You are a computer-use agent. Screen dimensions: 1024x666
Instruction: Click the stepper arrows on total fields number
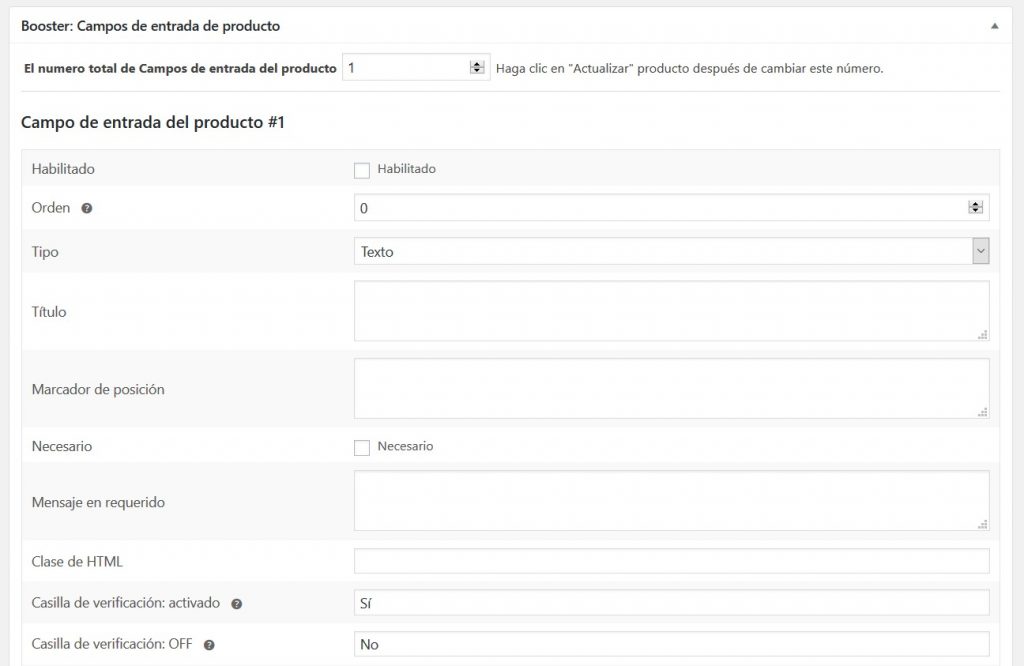(x=476, y=68)
